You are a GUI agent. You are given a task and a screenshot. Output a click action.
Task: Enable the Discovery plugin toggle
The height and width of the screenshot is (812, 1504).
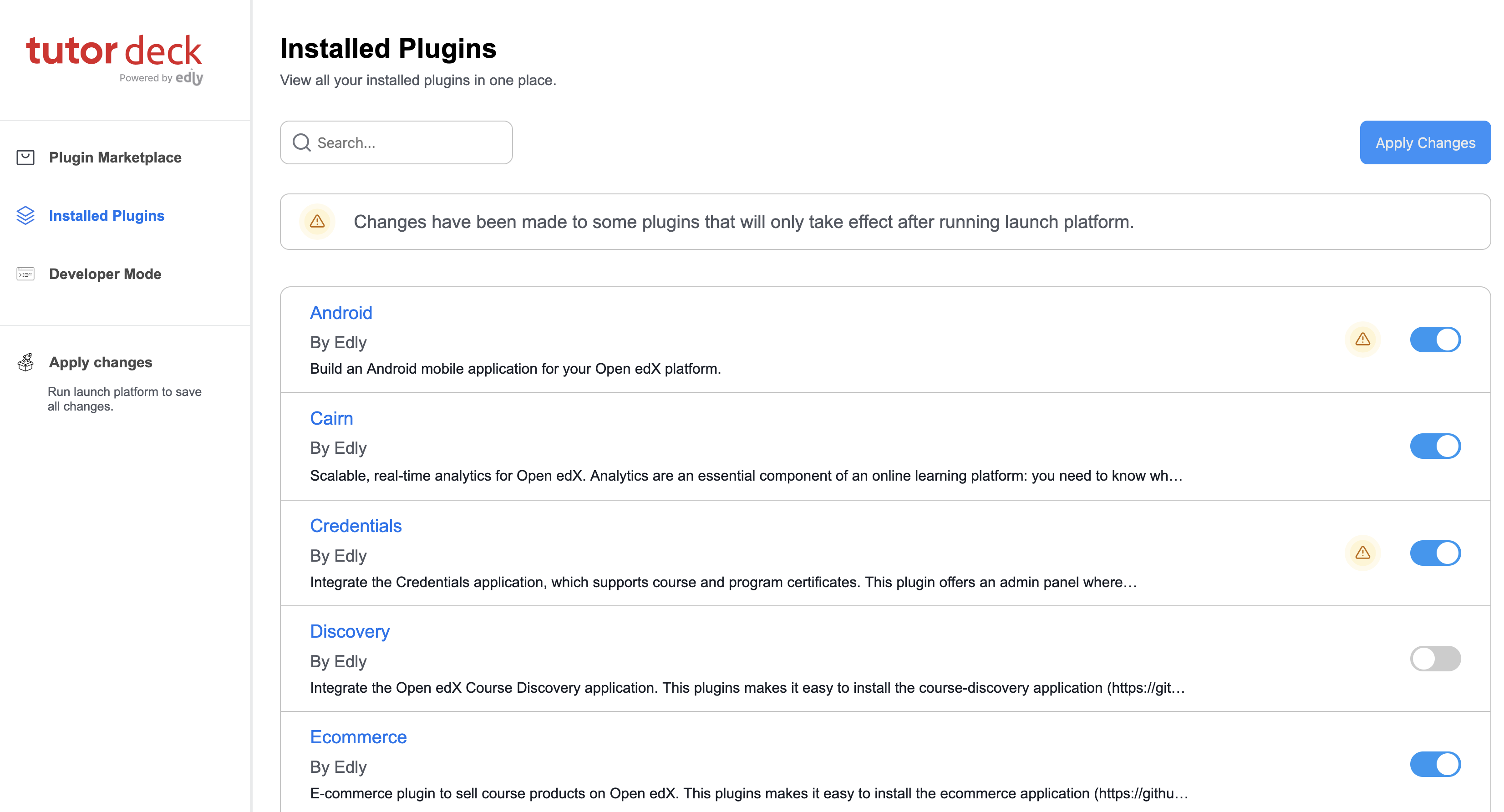pyautogui.click(x=1435, y=659)
